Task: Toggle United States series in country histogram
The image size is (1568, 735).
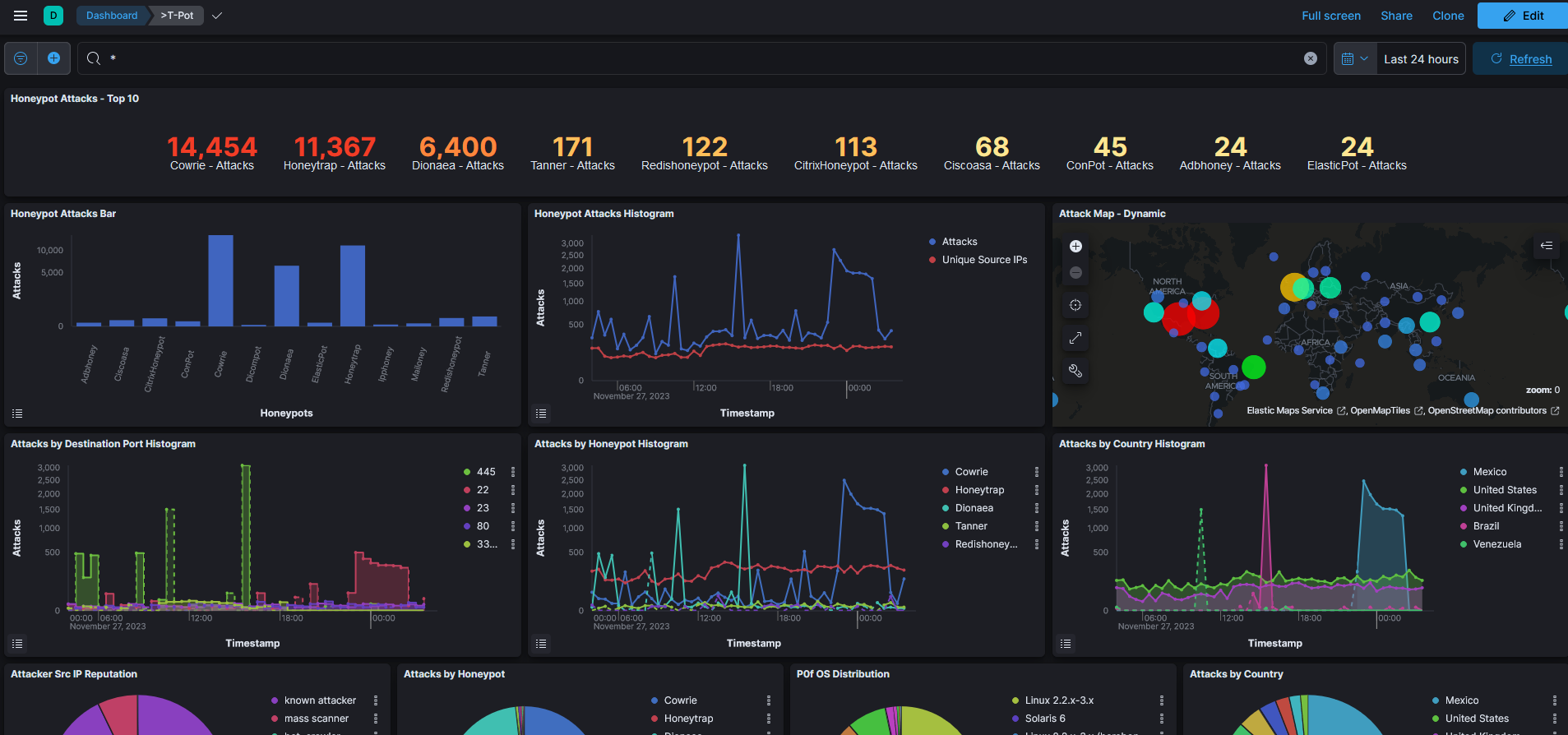Action: [x=1504, y=490]
